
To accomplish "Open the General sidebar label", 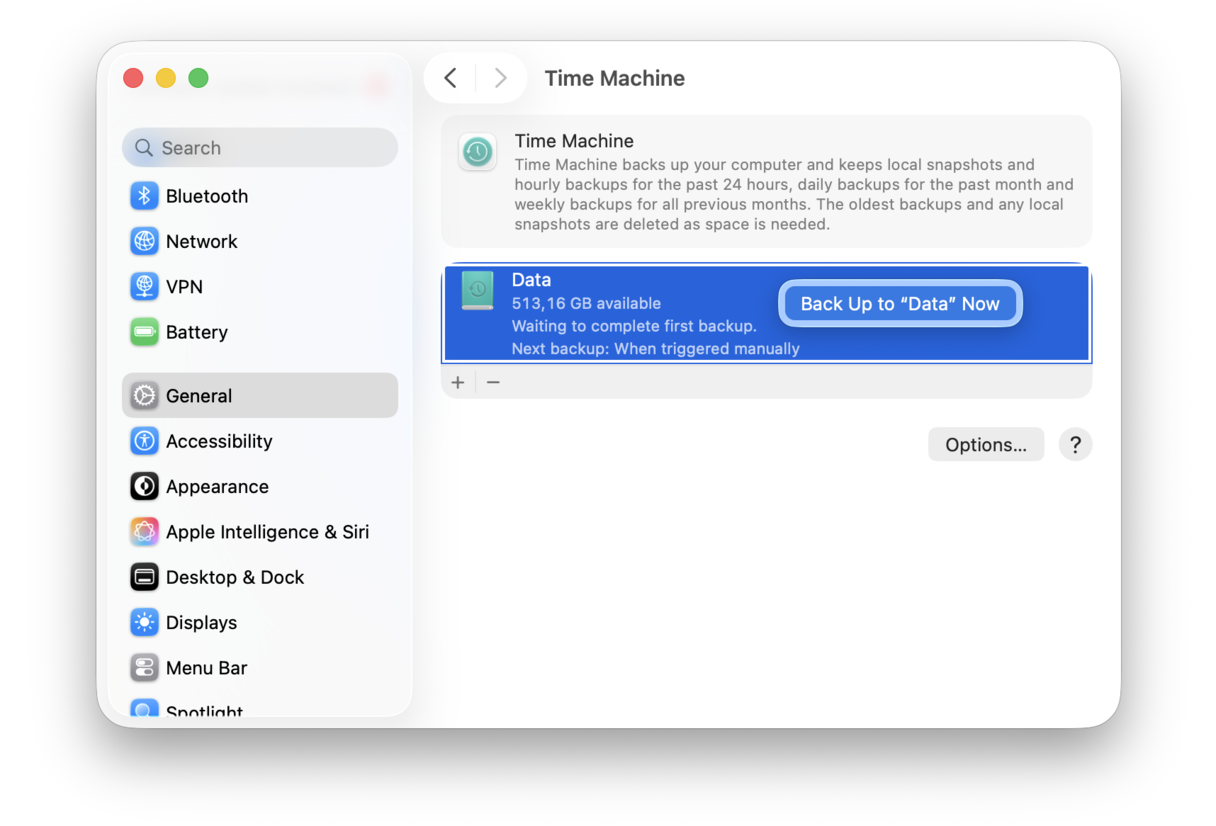I will tap(199, 396).
